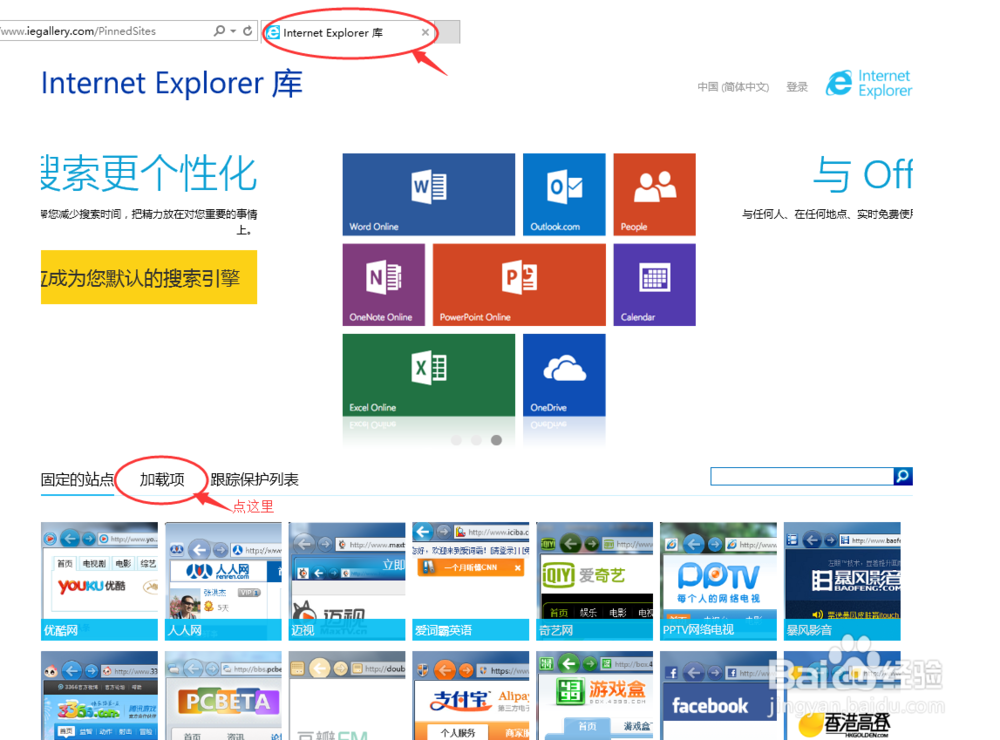Viewport: 1000px width, 740px height.
Task: Refresh the page with address bar reload icon
Action: (x=247, y=31)
